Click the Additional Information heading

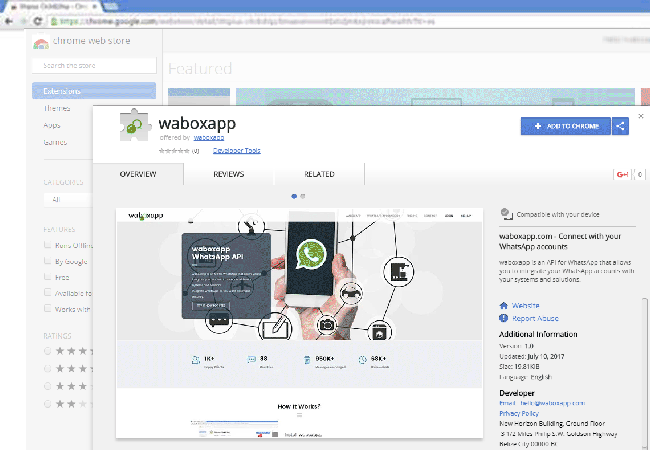click(538, 334)
